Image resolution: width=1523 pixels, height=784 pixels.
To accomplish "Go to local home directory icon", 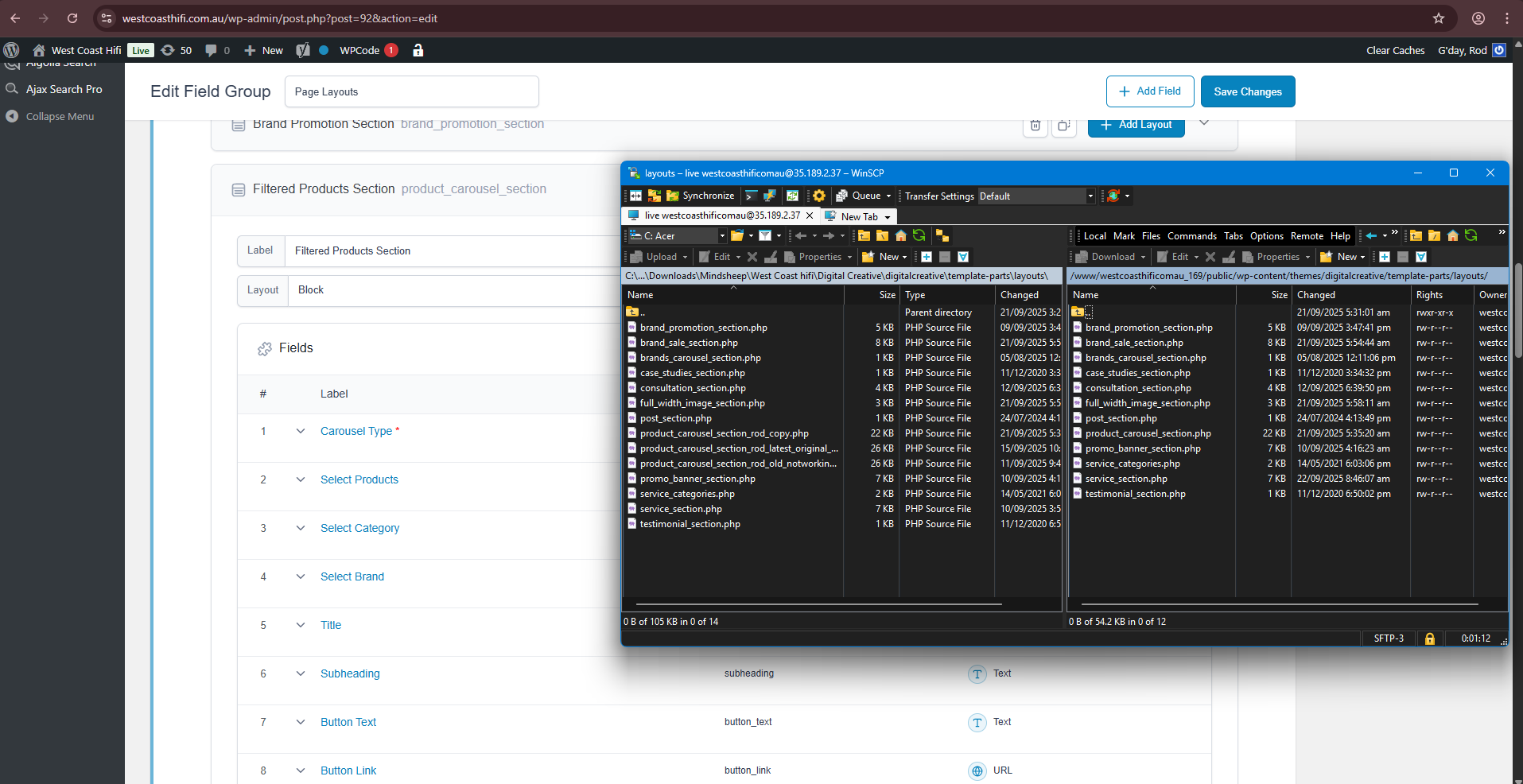I will 900,235.
